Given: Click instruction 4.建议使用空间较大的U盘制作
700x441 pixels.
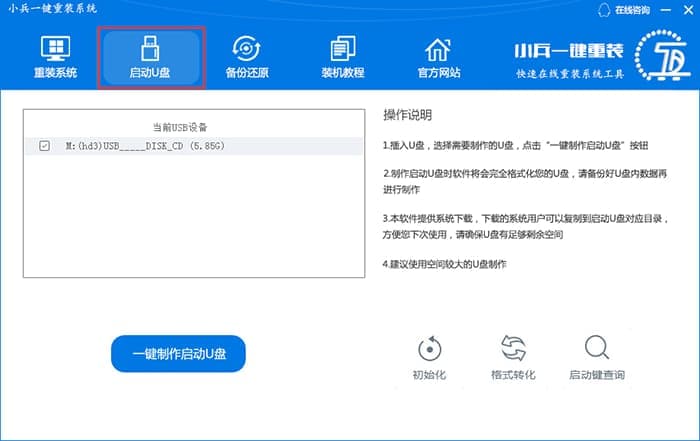Looking at the screenshot, I should coord(445,264).
